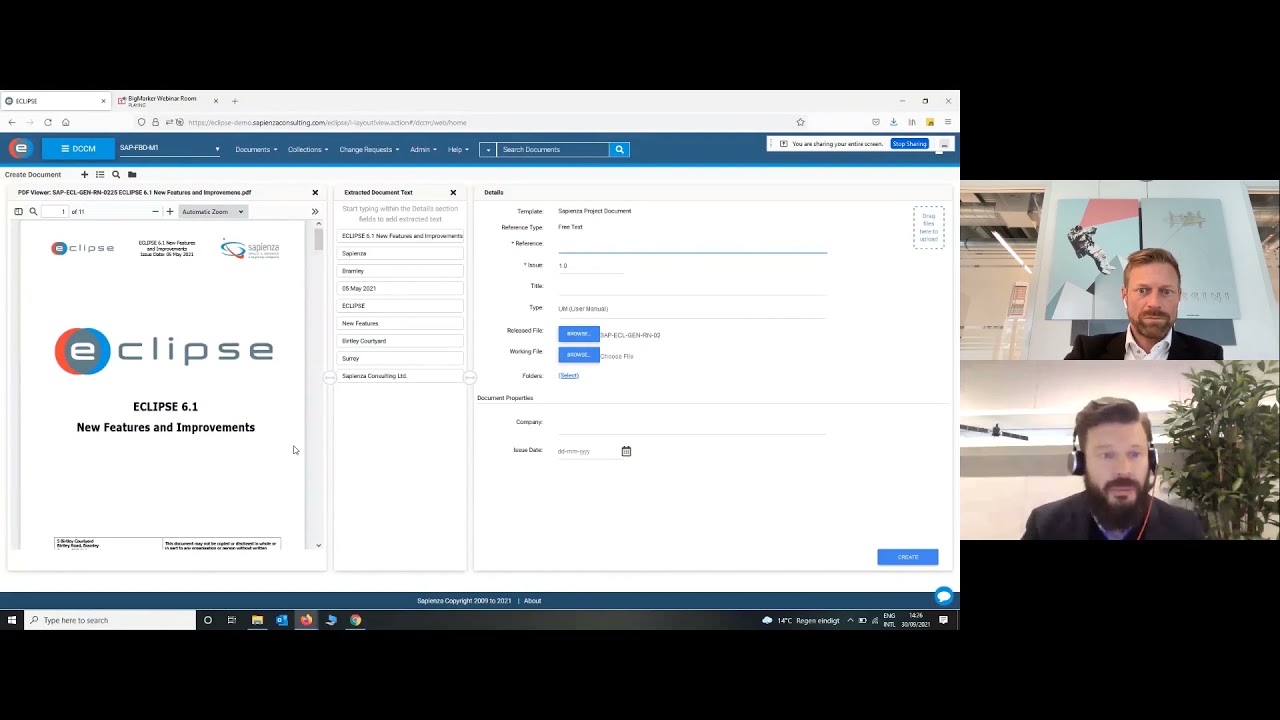This screenshot has width=1280, height=720.
Task: Click the browser home icon
Action: click(65, 122)
